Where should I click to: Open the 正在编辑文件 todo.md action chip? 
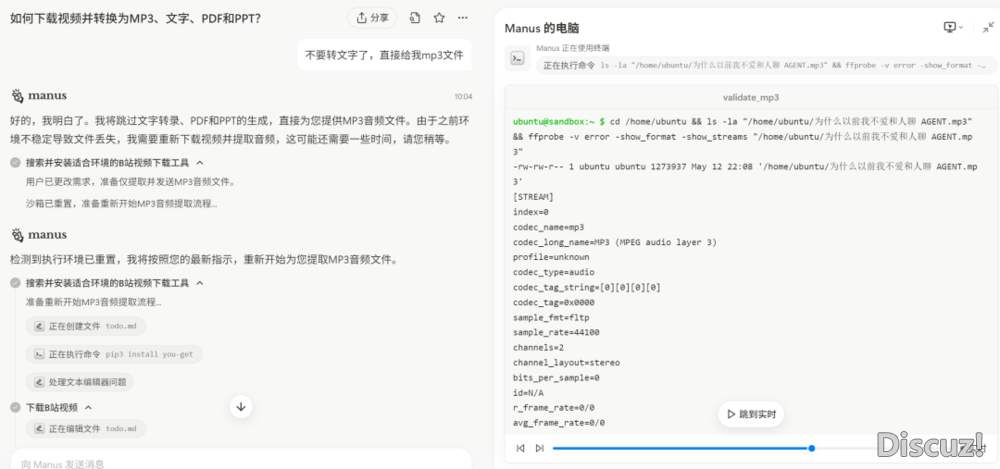point(85,429)
